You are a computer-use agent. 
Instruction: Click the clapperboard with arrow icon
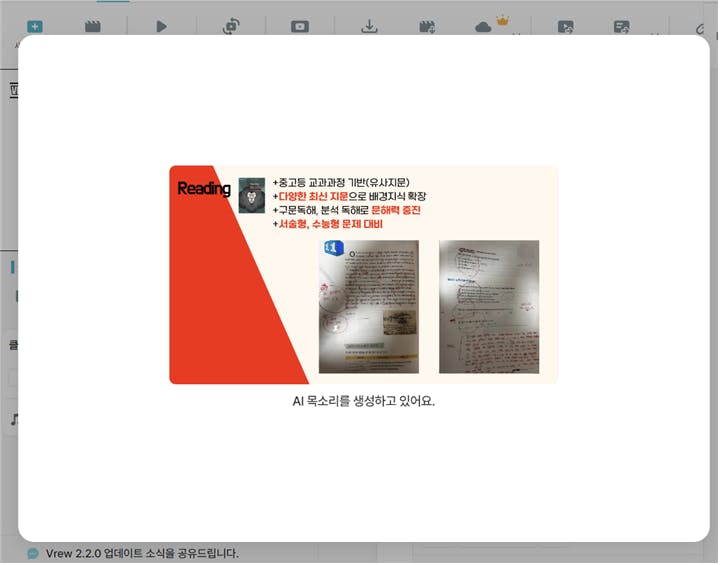point(427,27)
